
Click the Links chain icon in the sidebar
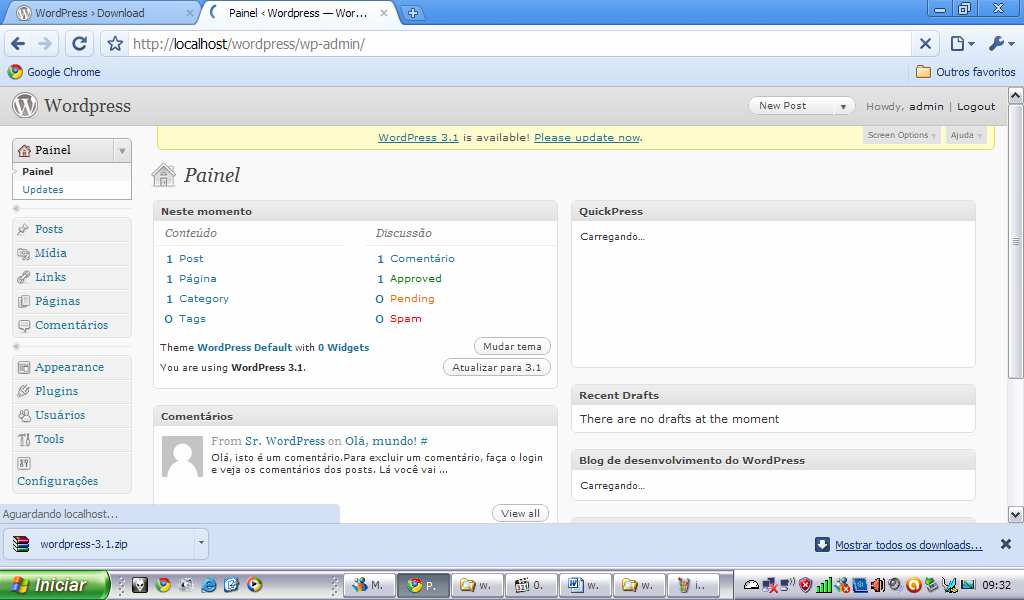(x=24, y=277)
